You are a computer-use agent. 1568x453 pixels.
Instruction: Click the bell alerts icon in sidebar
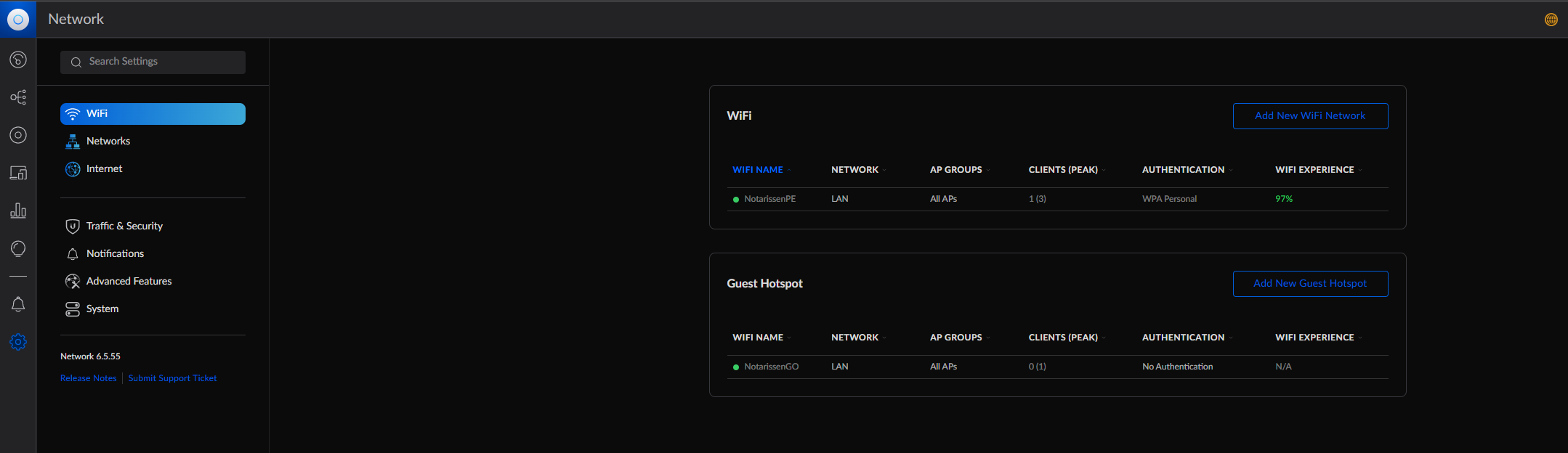pyautogui.click(x=18, y=304)
